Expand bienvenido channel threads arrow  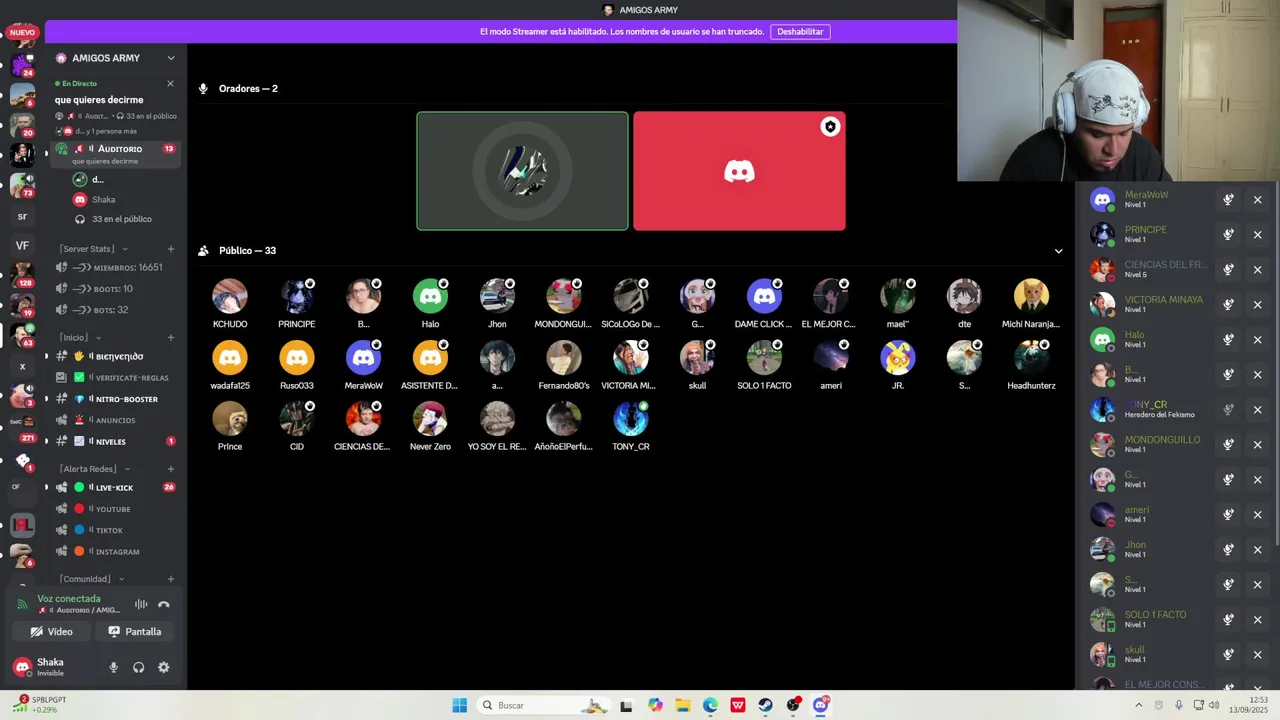(x=46, y=357)
